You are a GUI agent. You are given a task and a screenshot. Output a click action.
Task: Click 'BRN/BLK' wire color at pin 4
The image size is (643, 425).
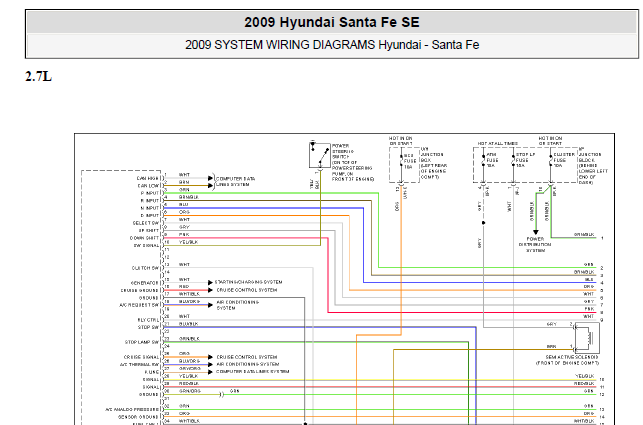point(189,197)
